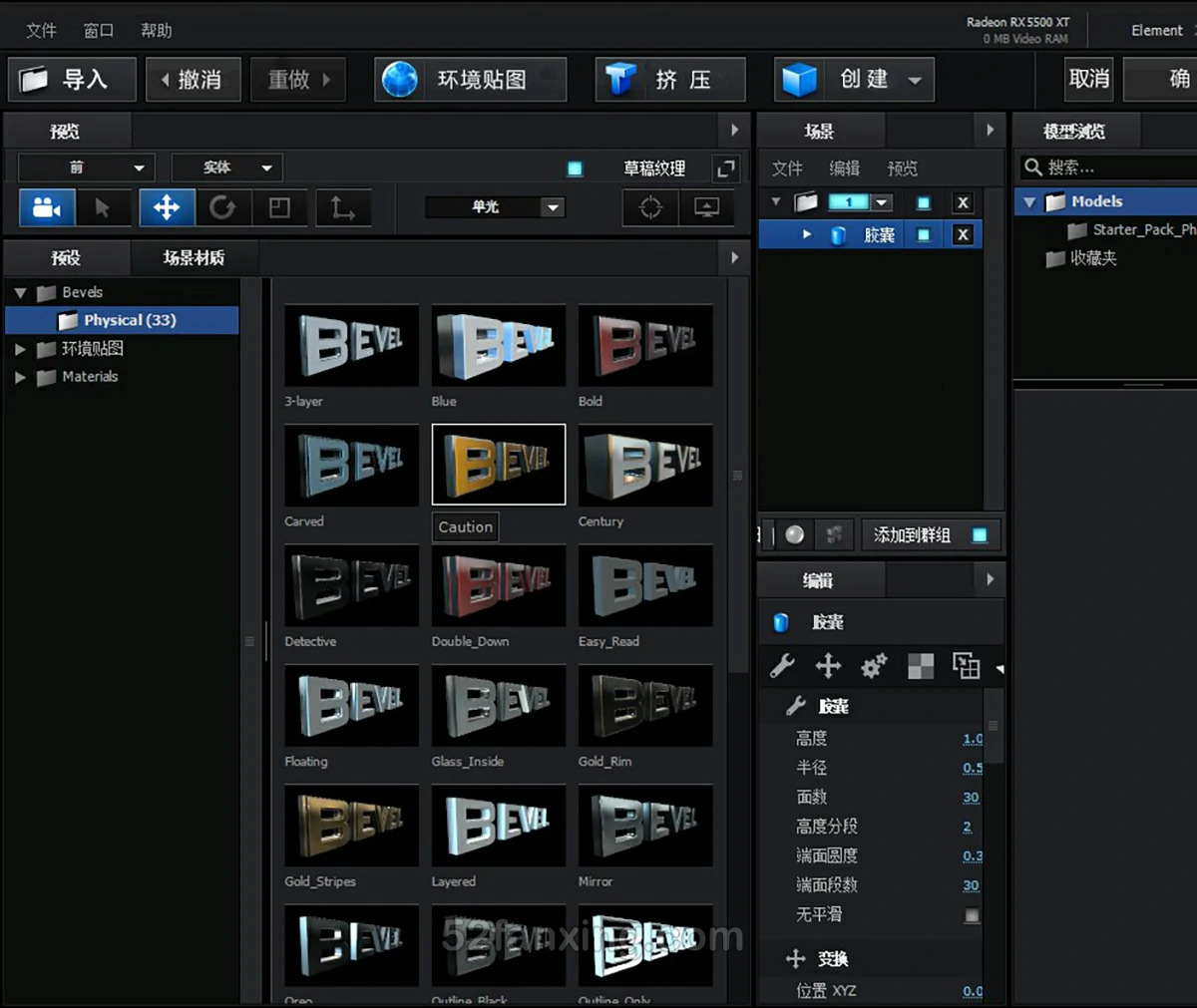
Task: Open the 前 view dropdown
Action: 87,168
